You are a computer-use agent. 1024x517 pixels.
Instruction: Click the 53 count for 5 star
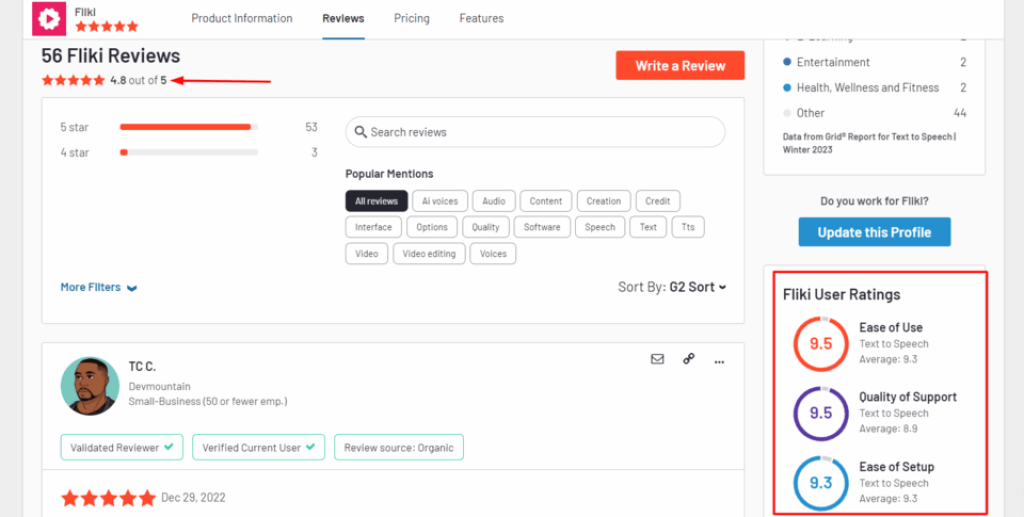311,127
